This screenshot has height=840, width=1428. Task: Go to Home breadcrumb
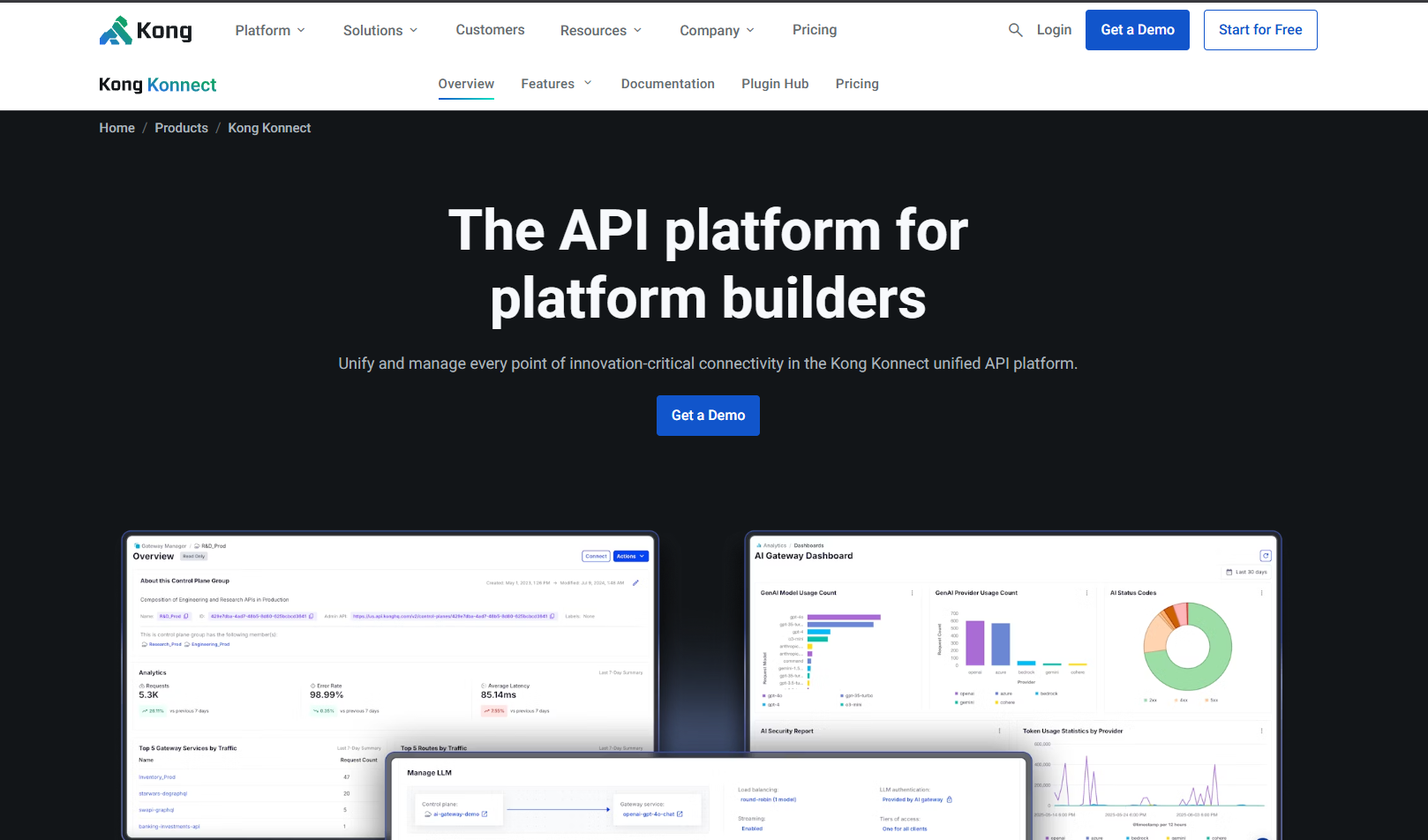pos(116,128)
